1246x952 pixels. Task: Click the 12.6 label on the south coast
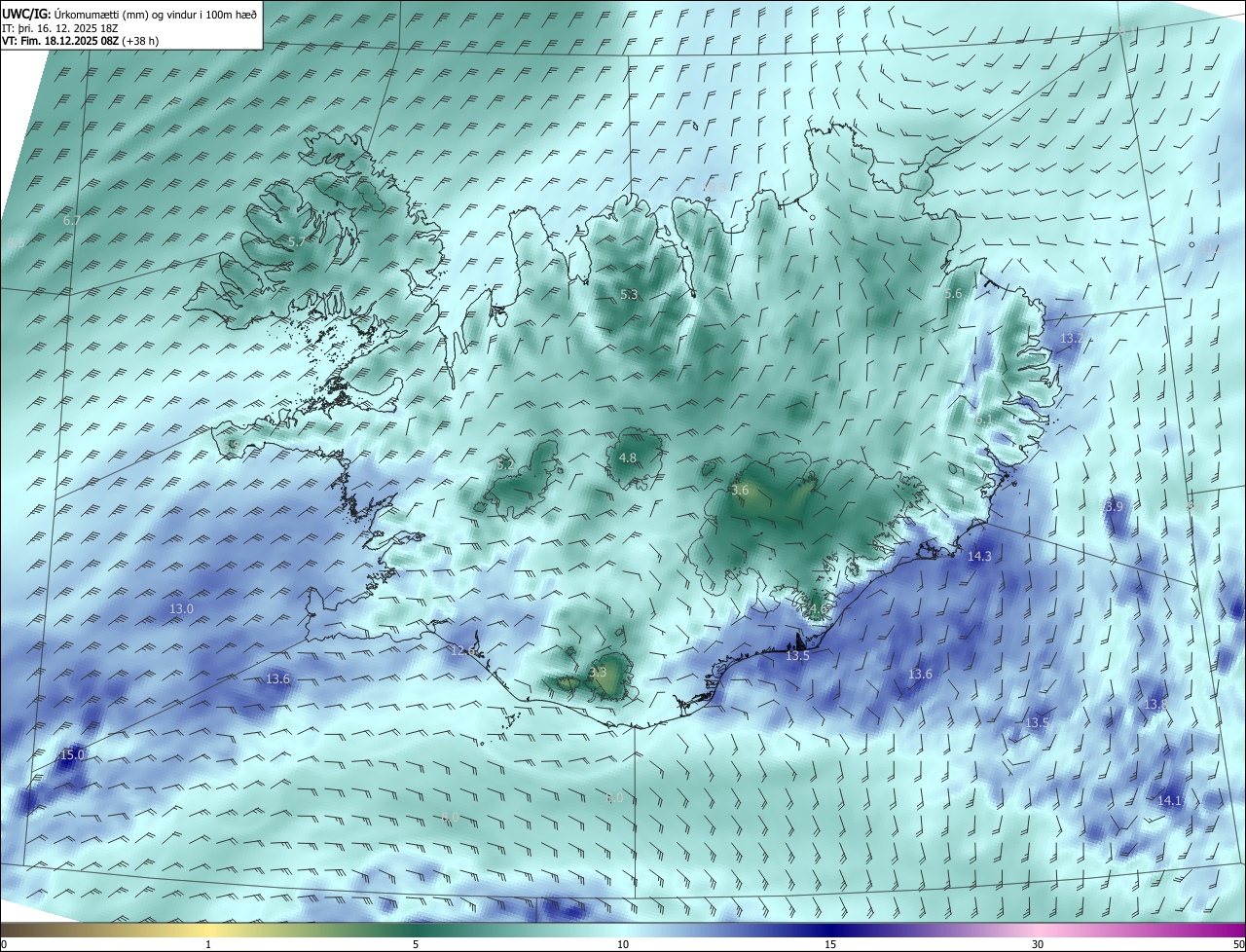463,651
